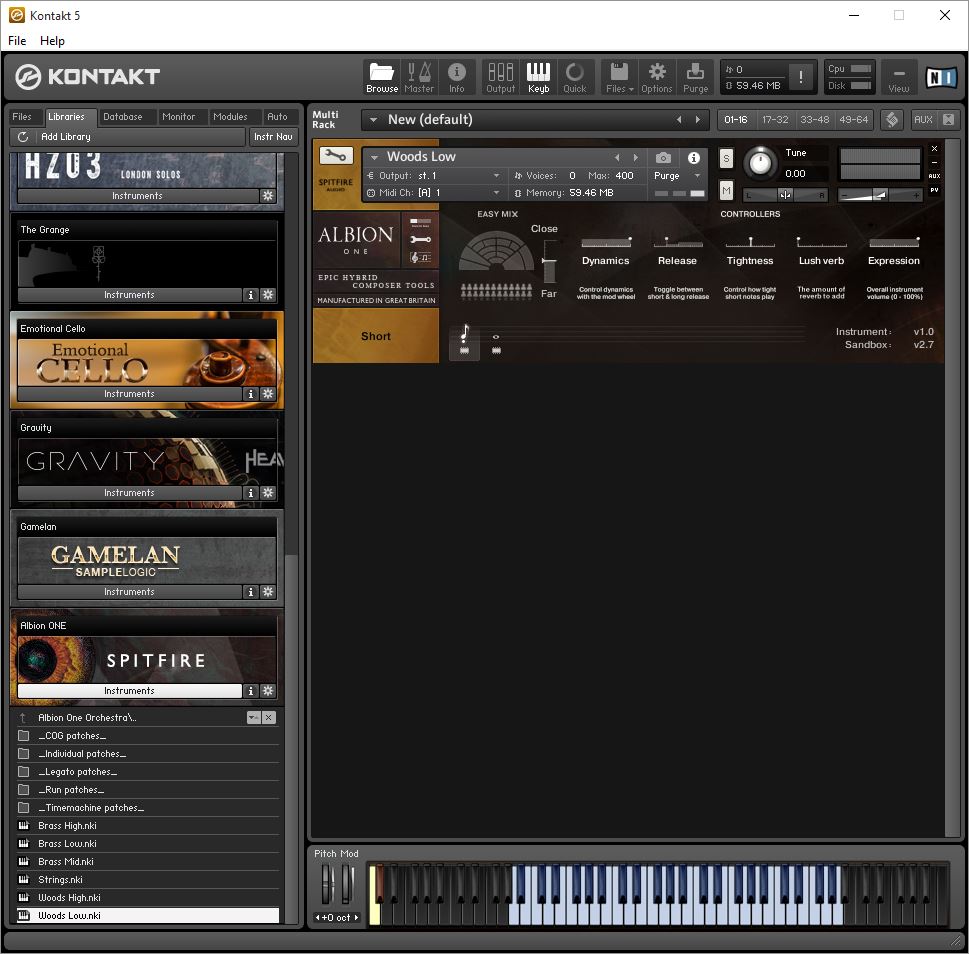Open the File menu
Image resolution: width=969 pixels, height=954 pixels.
point(17,41)
